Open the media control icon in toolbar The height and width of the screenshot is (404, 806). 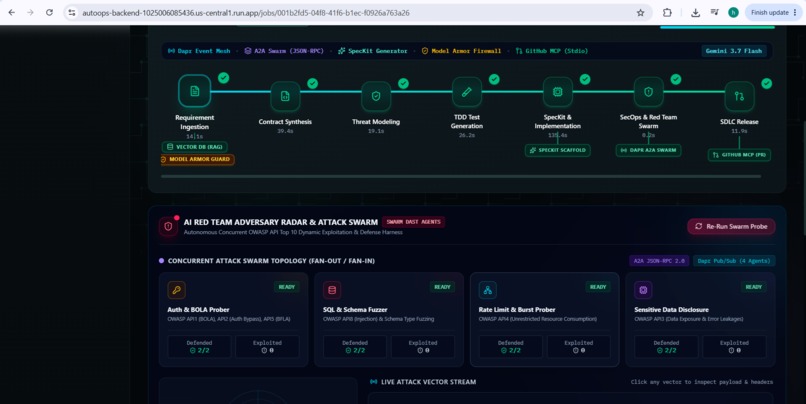[x=715, y=12]
